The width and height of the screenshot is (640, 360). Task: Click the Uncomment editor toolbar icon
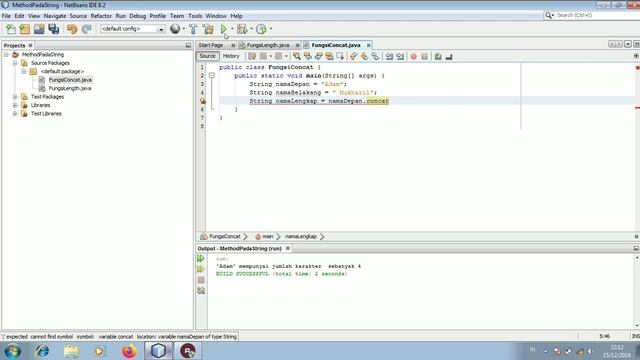[449, 56]
